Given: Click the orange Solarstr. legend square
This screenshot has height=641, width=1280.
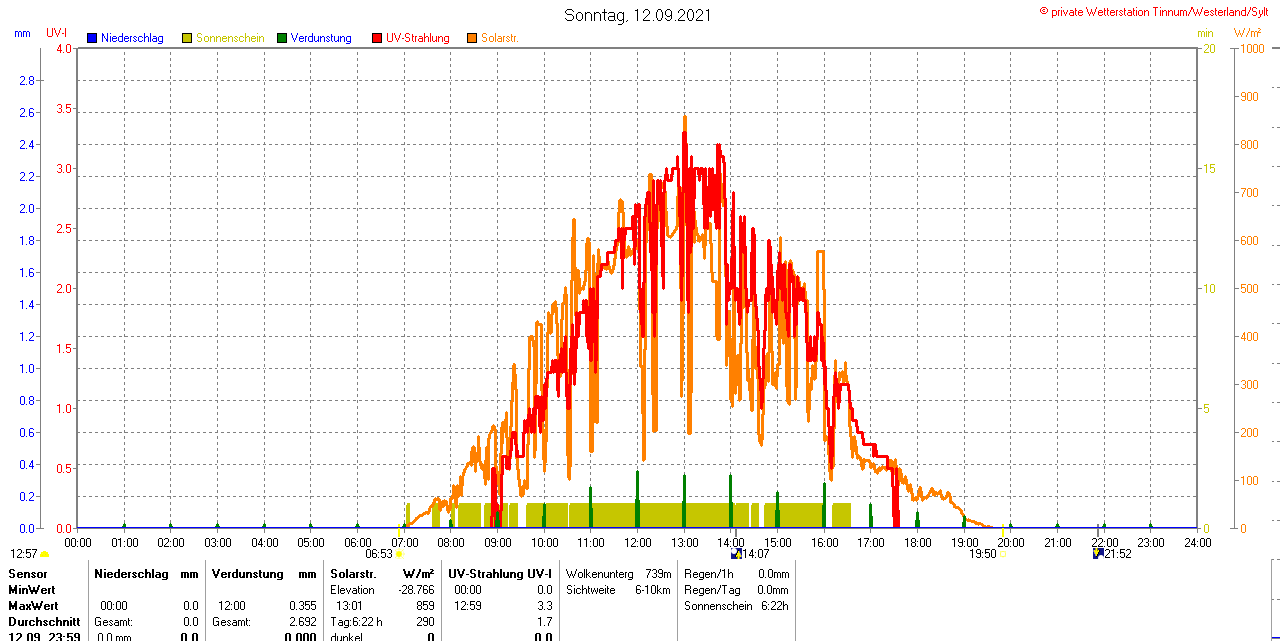Looking at the screenshot, I should [472, 38].
